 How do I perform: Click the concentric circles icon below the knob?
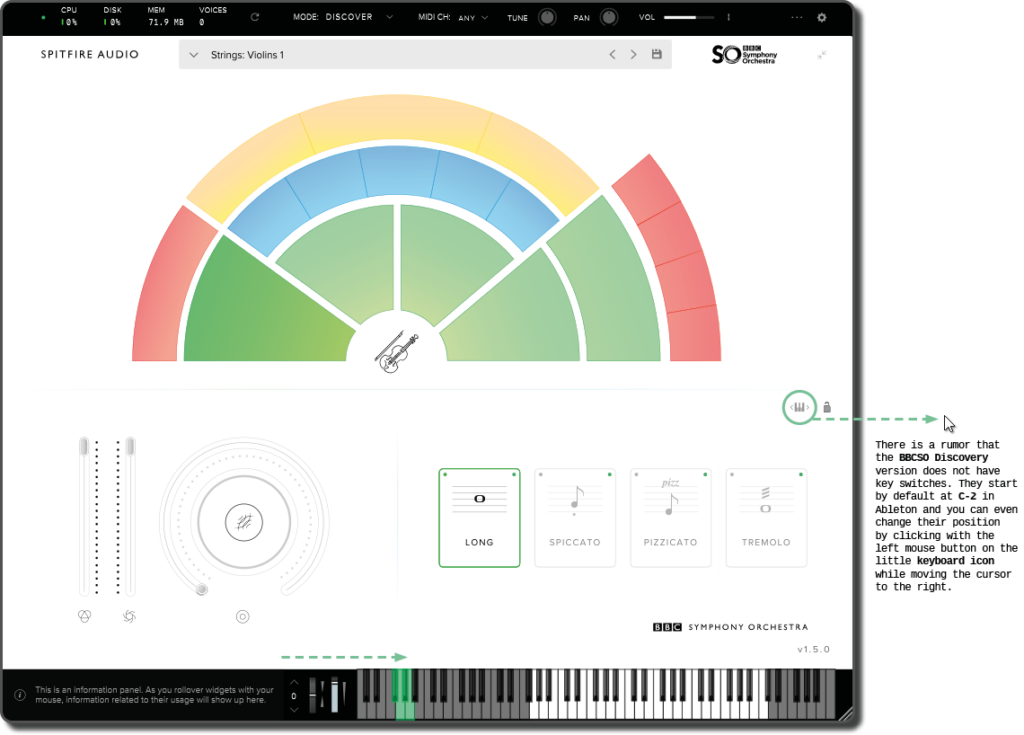tap(242, 617)
